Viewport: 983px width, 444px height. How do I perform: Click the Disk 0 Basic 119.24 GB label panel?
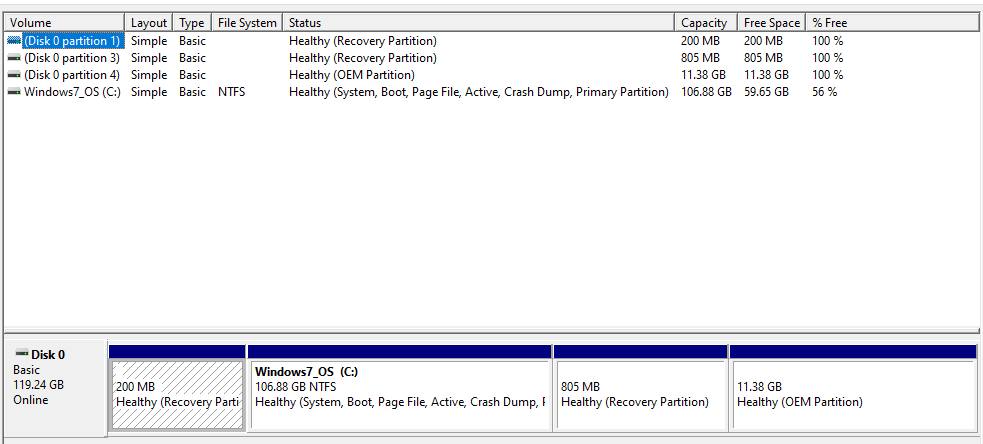point(55,388)
